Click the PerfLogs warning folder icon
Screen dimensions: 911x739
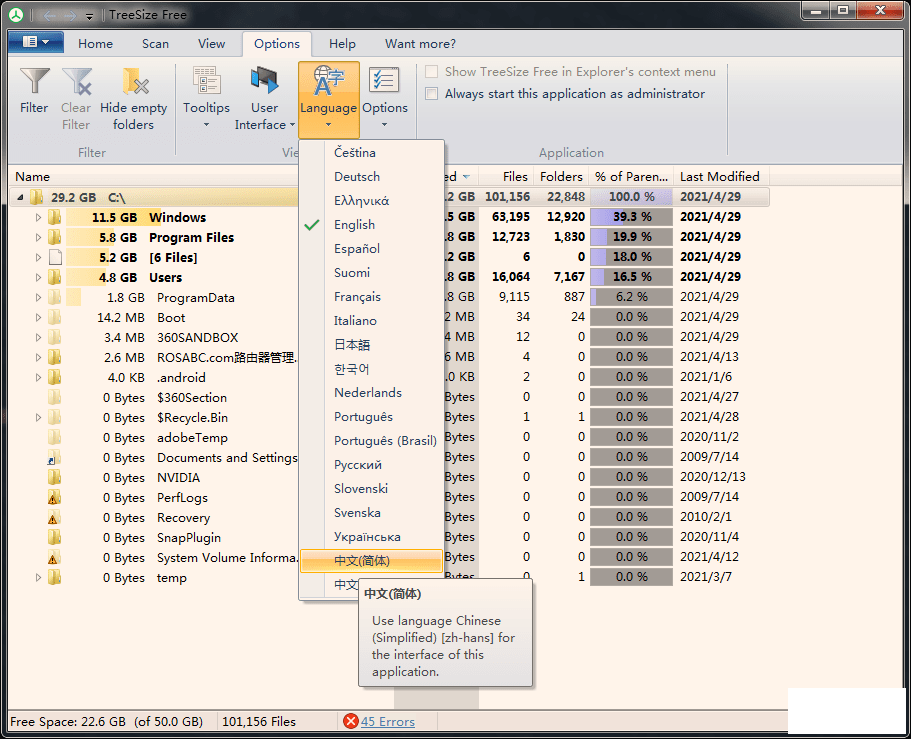53,497
